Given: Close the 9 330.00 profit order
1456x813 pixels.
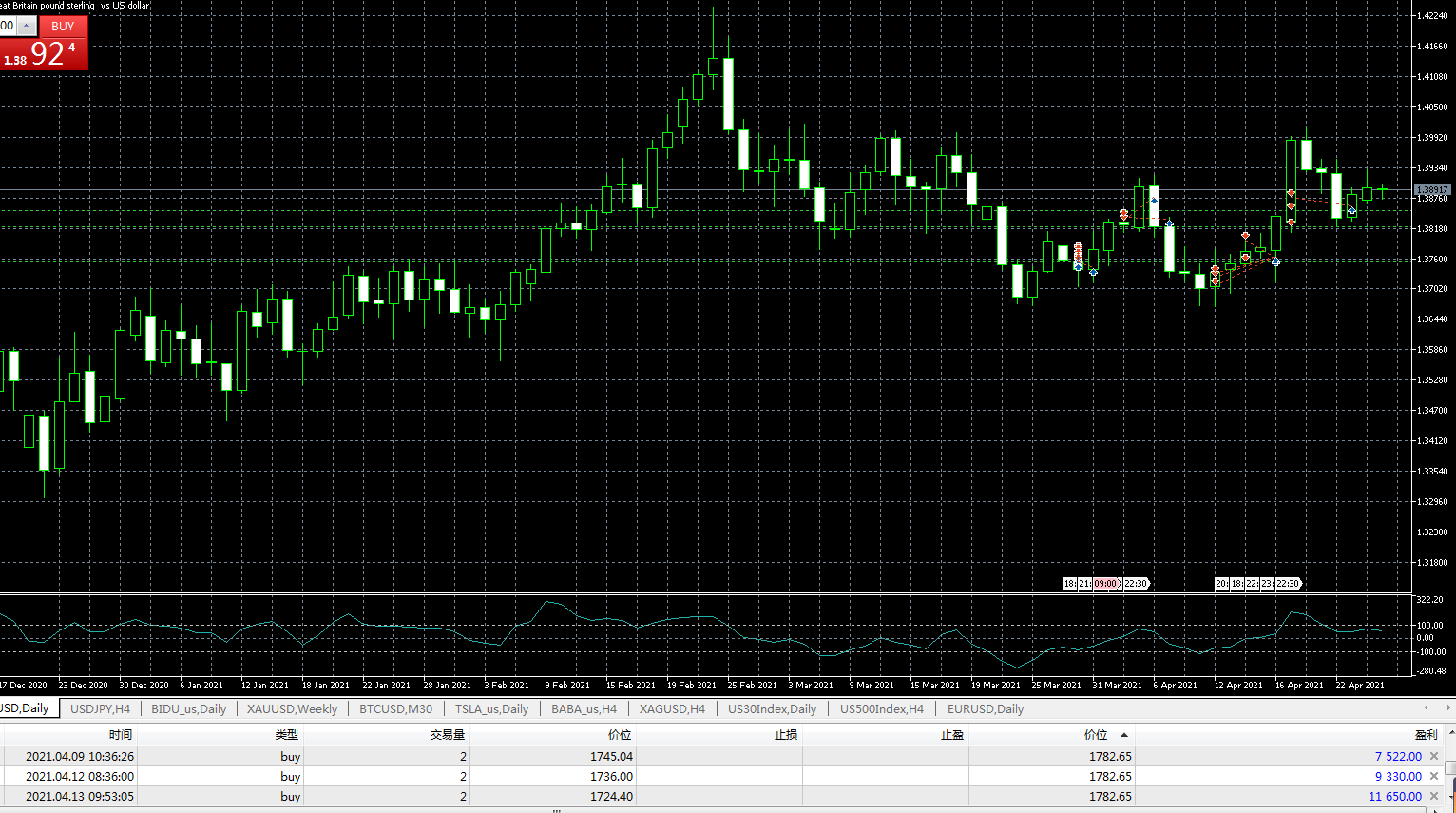Looking at the screenshot, I should (x=1434, y=776).
